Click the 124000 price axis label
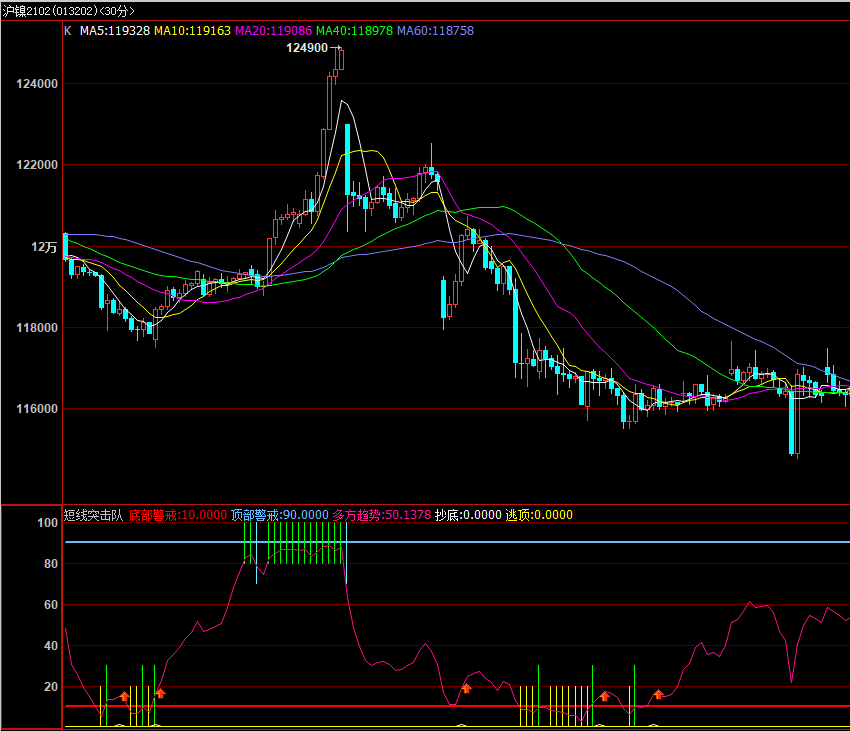Image resolution: width=850 pixels, height=731 pixels. click(x=37, y=84)
